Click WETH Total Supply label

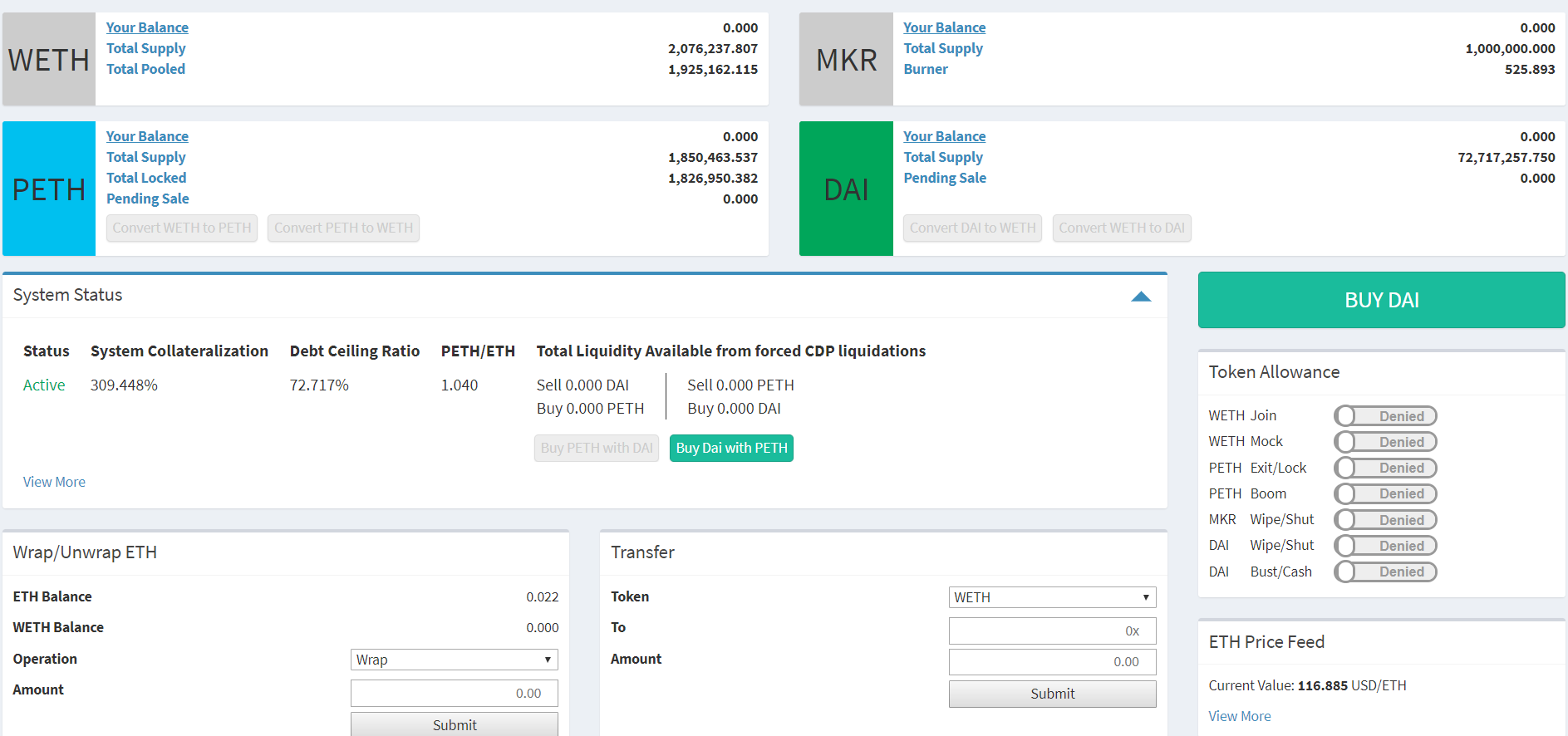coord(146,48)
